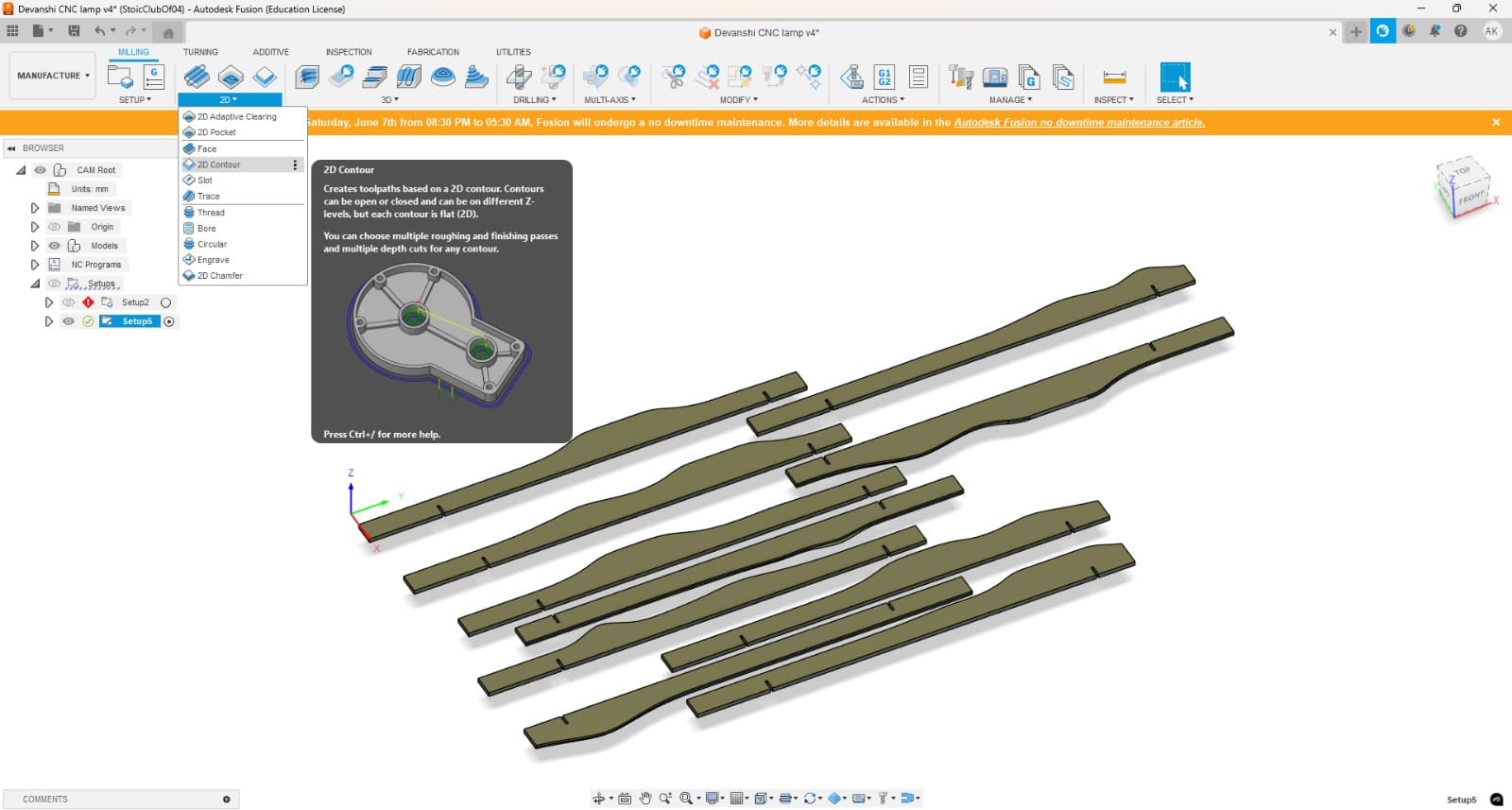Click the Save icon in the top bar

[74, 31]
